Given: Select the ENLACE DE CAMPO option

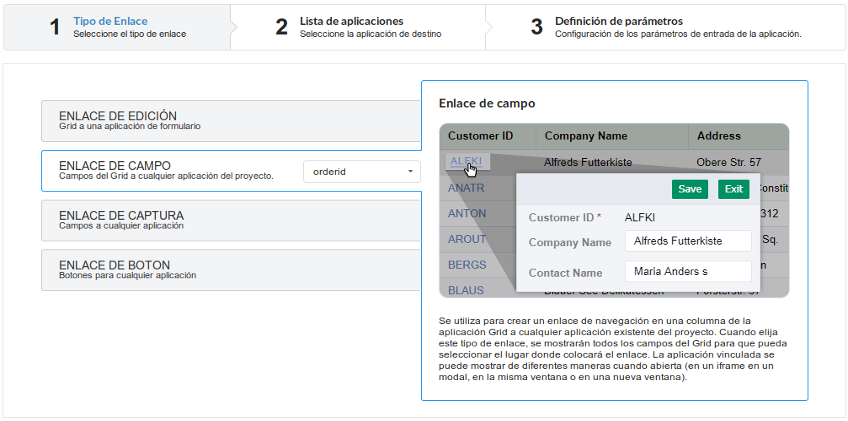Looking at the screenshot, I should [x=170, y=170].
